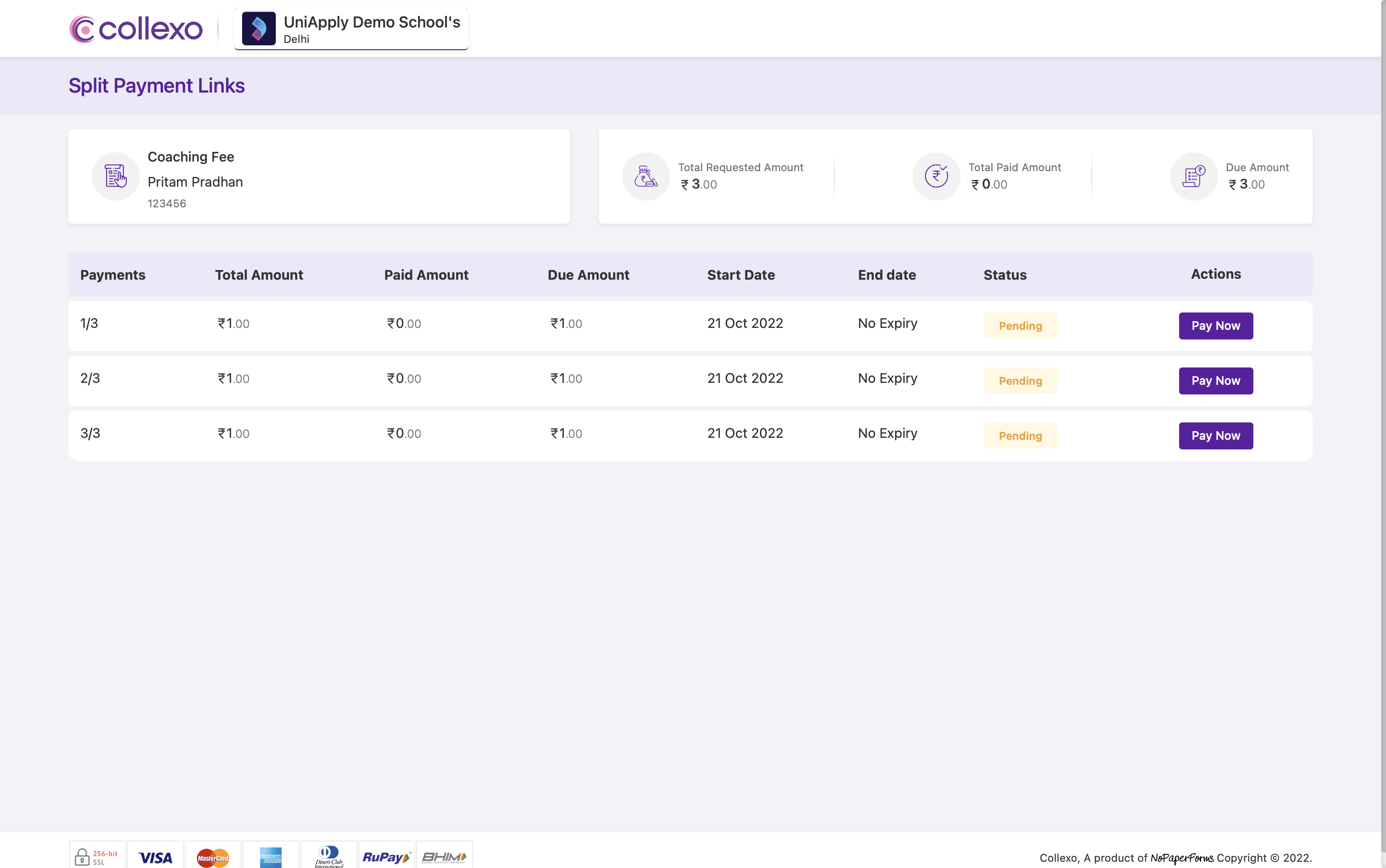Click the Coaching Fee invoice icon
The width and height of the screenshot is (1386, 868).
pyautogui.click(x=115, y=176)
